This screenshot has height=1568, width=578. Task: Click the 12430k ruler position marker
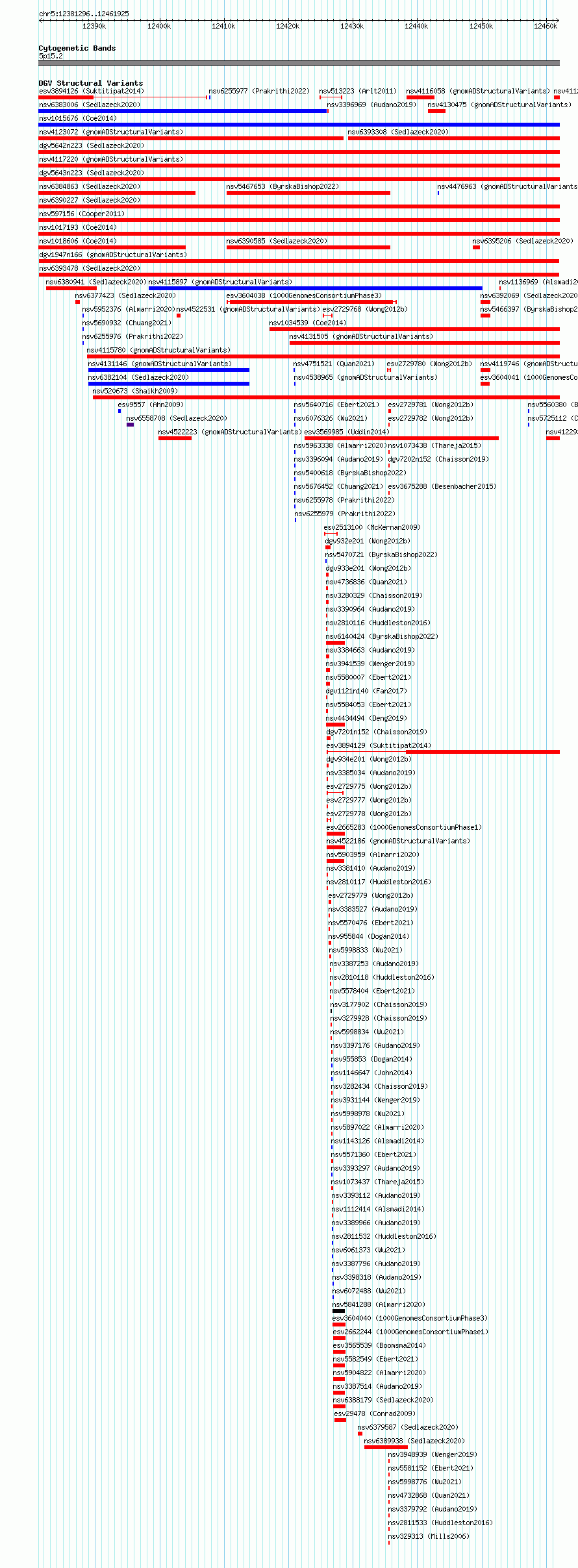[x=352, y=26]
